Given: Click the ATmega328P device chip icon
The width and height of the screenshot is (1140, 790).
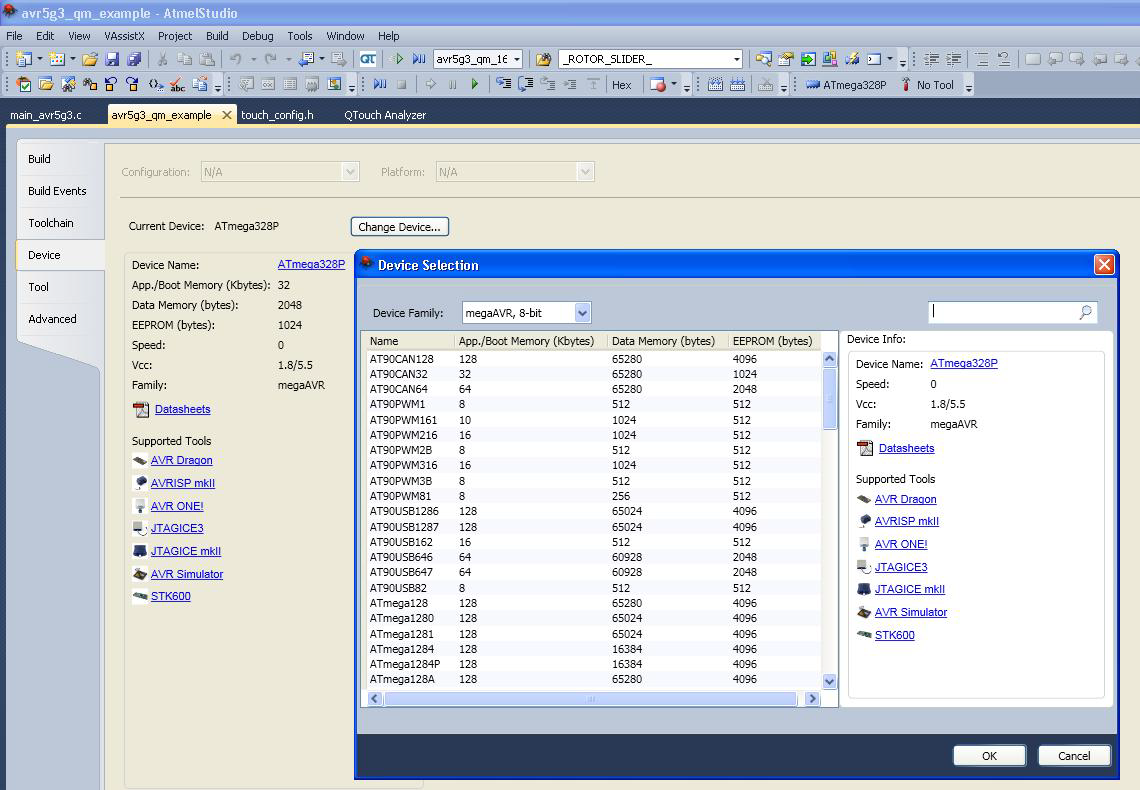Looking at the screenshot, I should (812, 85).
